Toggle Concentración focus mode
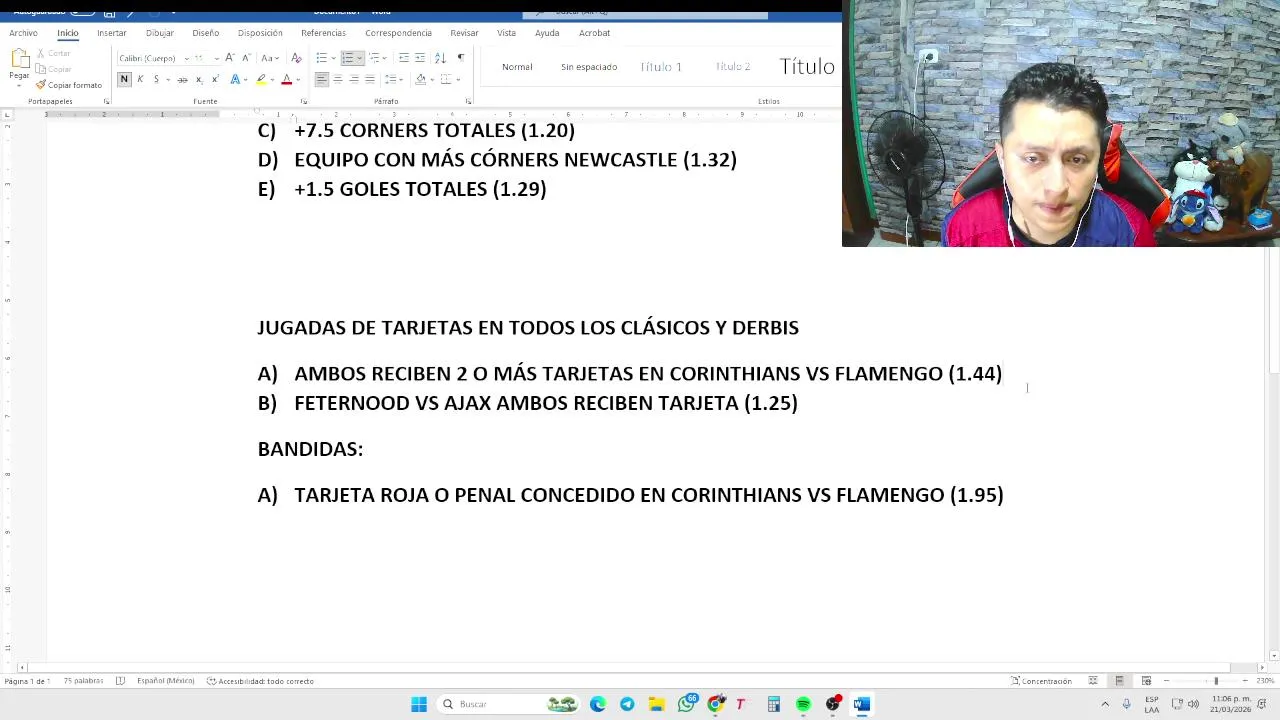1280x720 pixels. pos(1041,681)
